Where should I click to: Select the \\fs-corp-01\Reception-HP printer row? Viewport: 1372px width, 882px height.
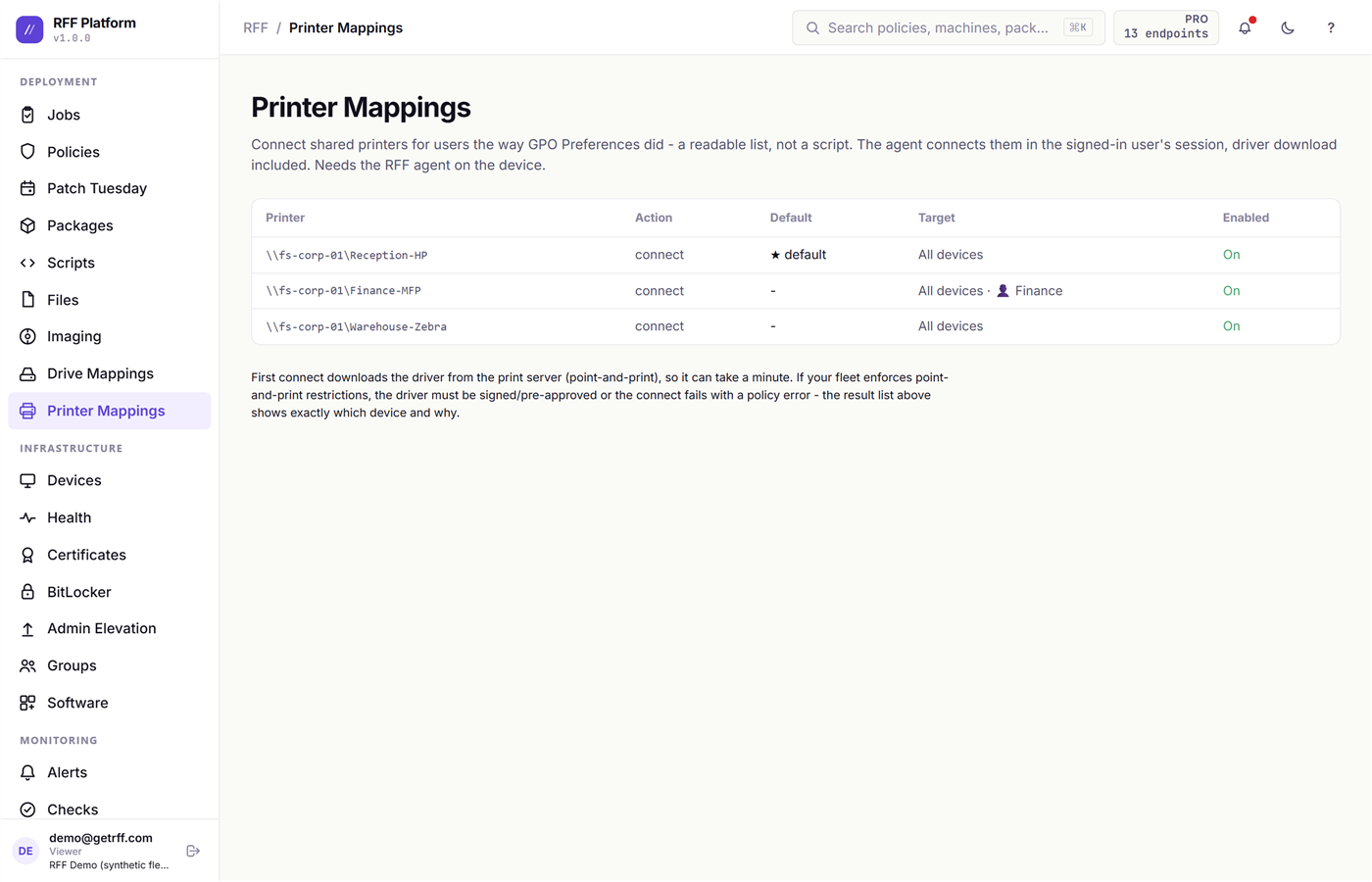796,255
